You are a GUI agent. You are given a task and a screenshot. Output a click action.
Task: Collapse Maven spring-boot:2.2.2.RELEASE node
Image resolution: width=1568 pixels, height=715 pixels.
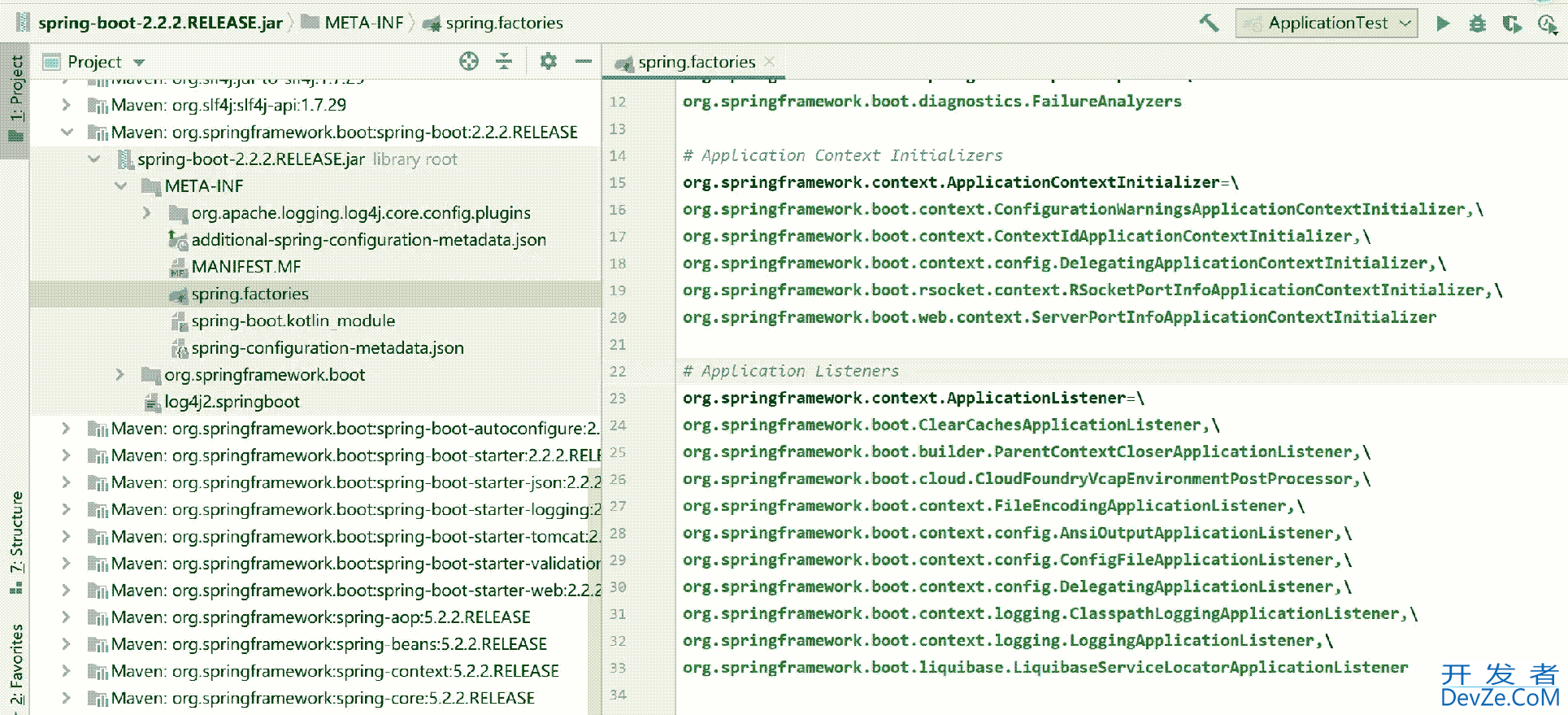pyautogui.click(x=67, y=132)
